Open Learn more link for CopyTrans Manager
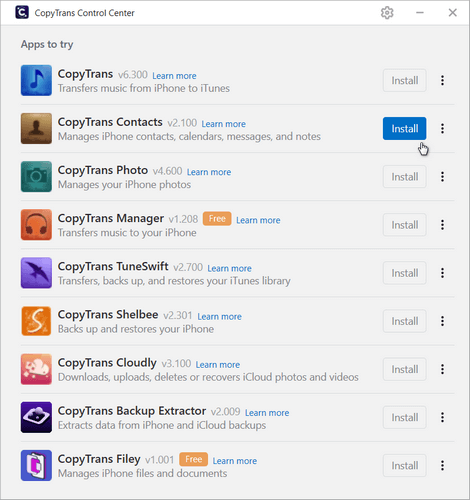 258,220
